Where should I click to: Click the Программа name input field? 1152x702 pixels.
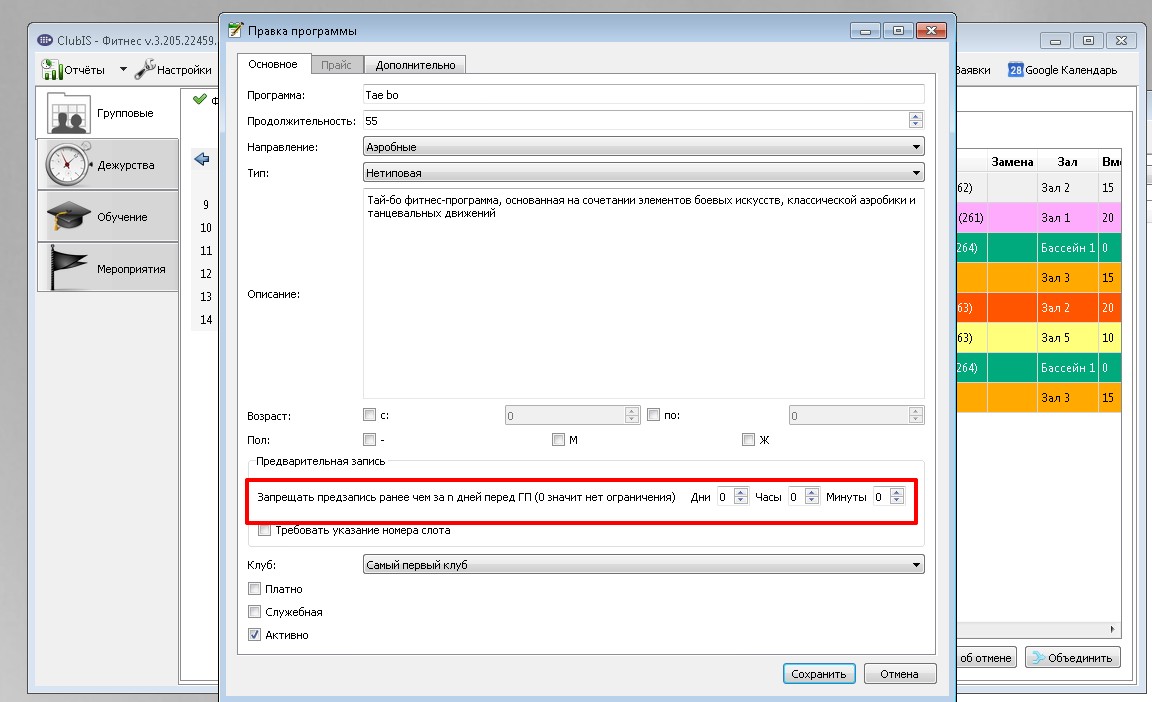644,95
